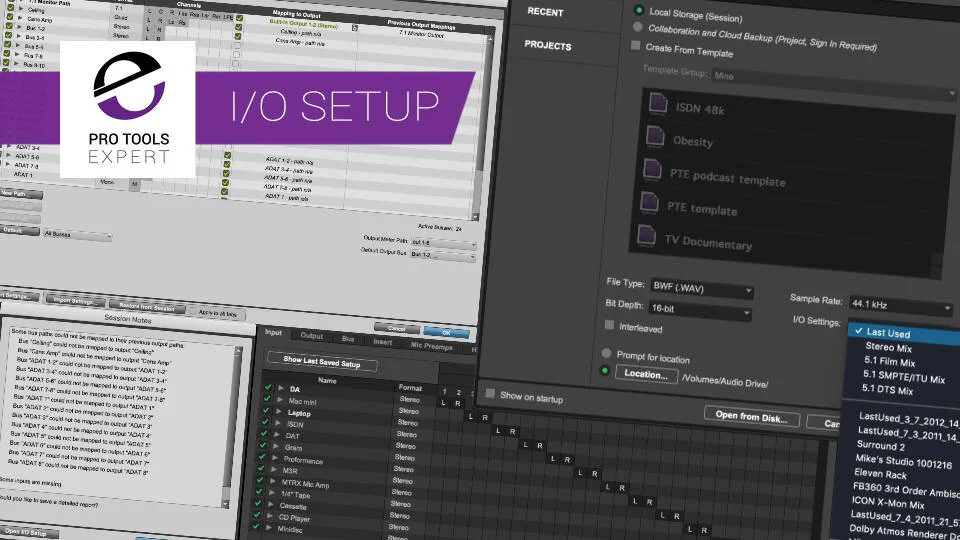Open the All Busses dropdown

[78, 235]
